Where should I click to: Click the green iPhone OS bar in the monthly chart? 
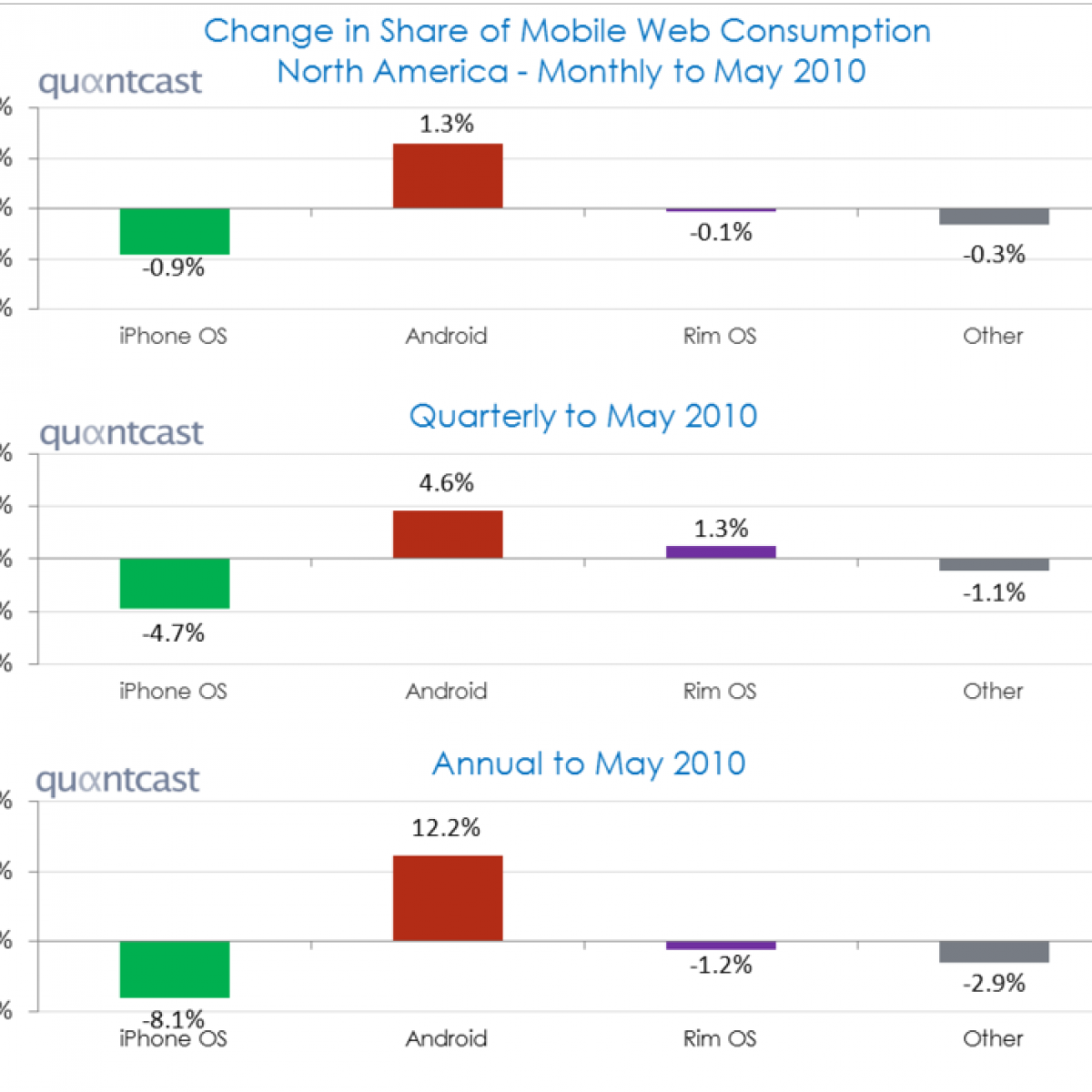tap(174, 231)
